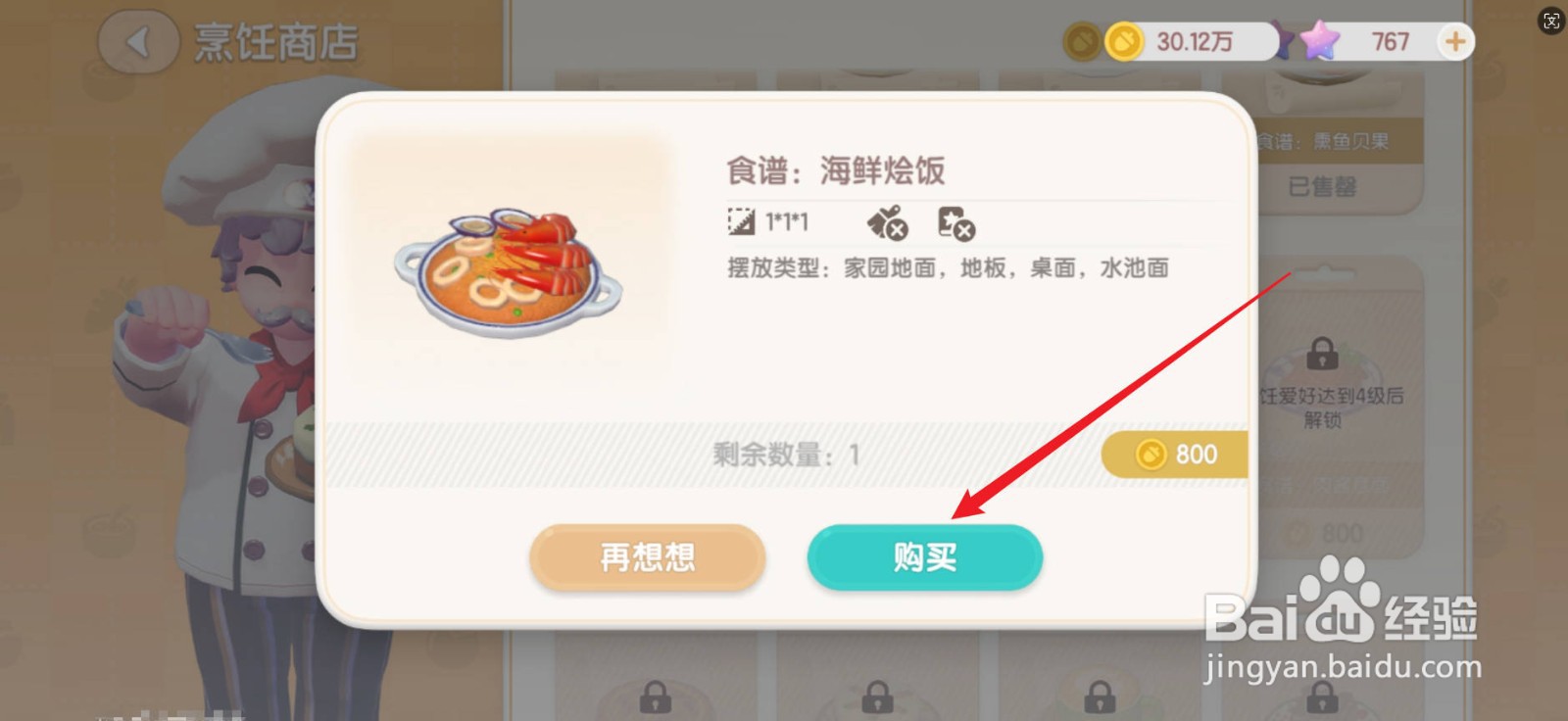Tap the 食谱：海鲜烩饭 title text

[x=835, y=170]
